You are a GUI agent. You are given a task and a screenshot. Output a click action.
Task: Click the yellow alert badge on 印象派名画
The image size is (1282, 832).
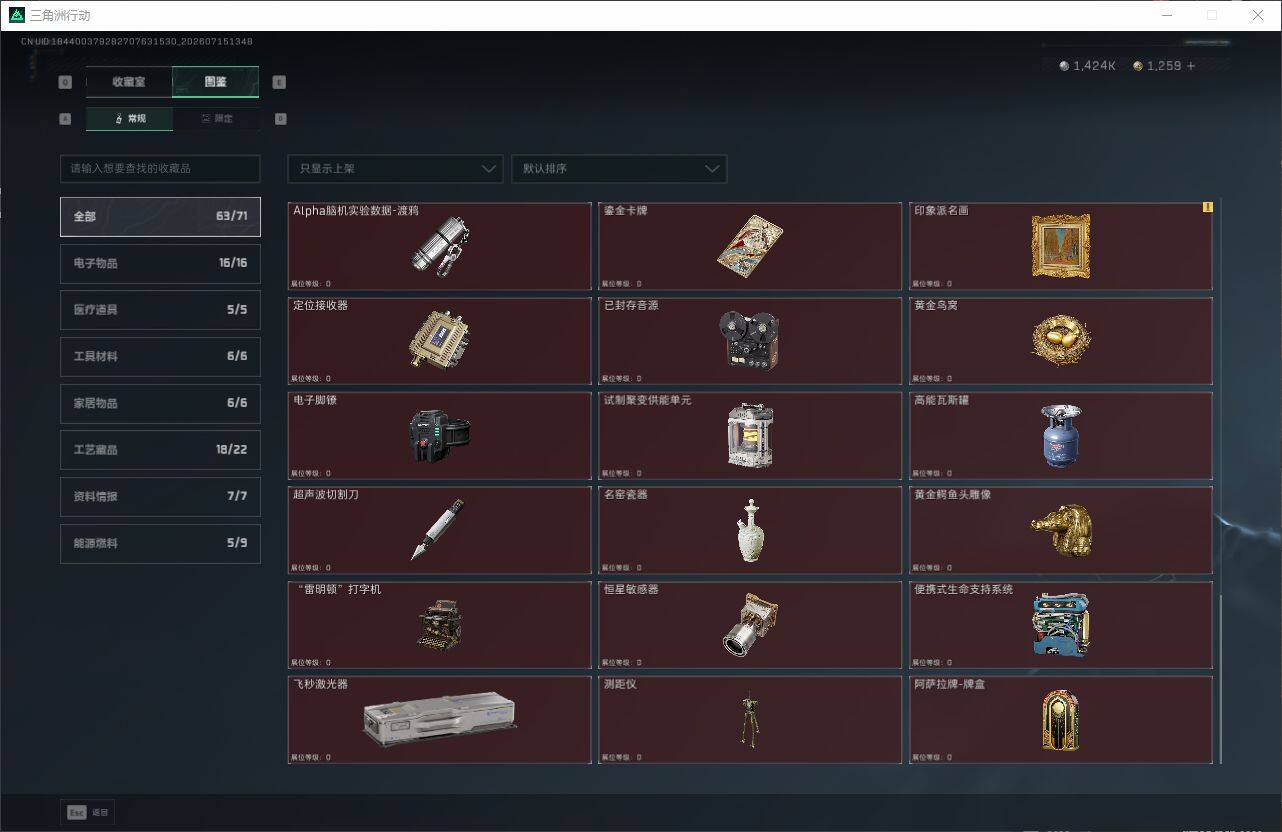click(1207, 208)
